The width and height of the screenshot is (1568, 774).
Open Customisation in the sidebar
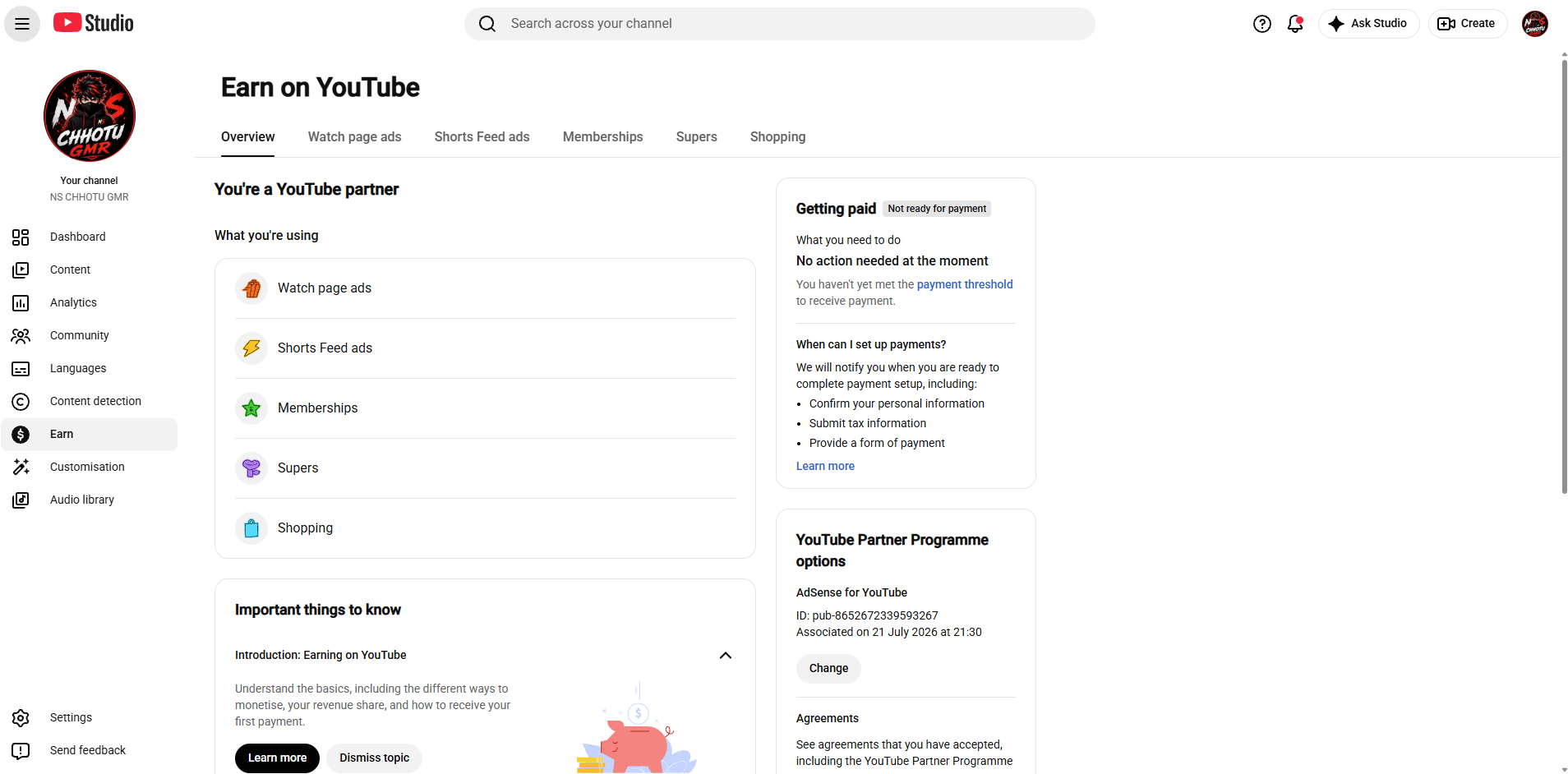[x=89, y=467]
